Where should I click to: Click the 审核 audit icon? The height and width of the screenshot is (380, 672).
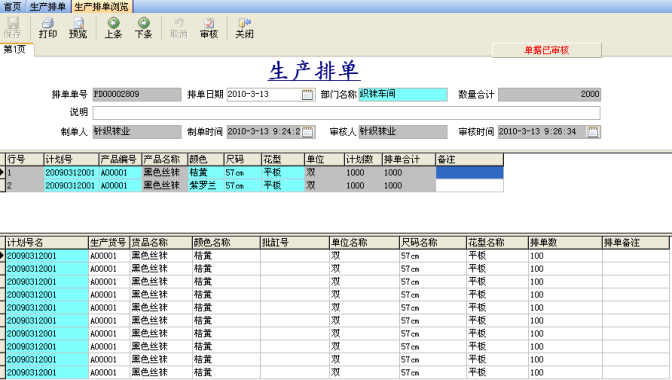click(x=209, y=28)
